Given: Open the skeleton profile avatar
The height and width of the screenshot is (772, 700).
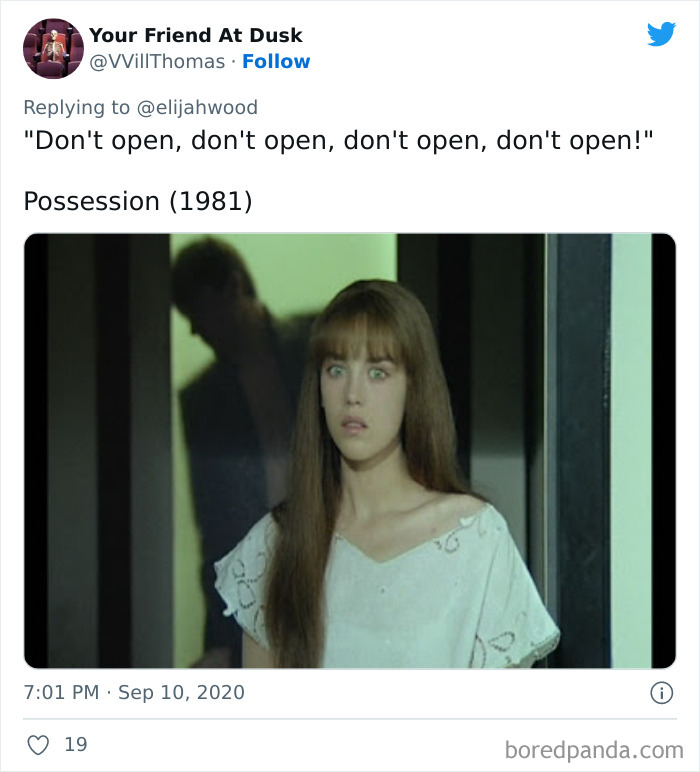Looking at the screenshot, I should click(53, 49).
